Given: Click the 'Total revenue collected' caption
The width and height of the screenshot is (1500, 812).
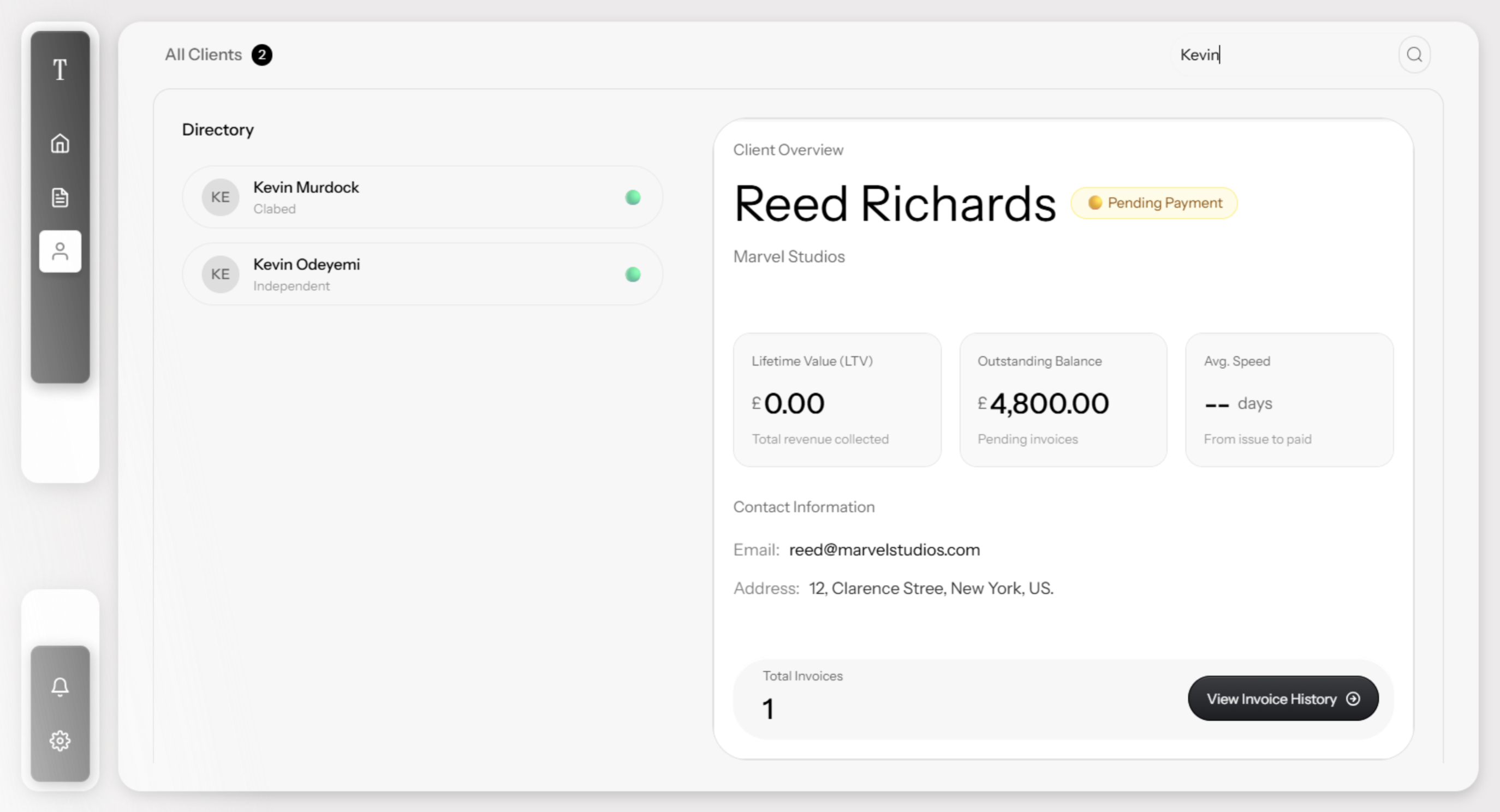Looking at the screenshot, I should click(820, 439).
